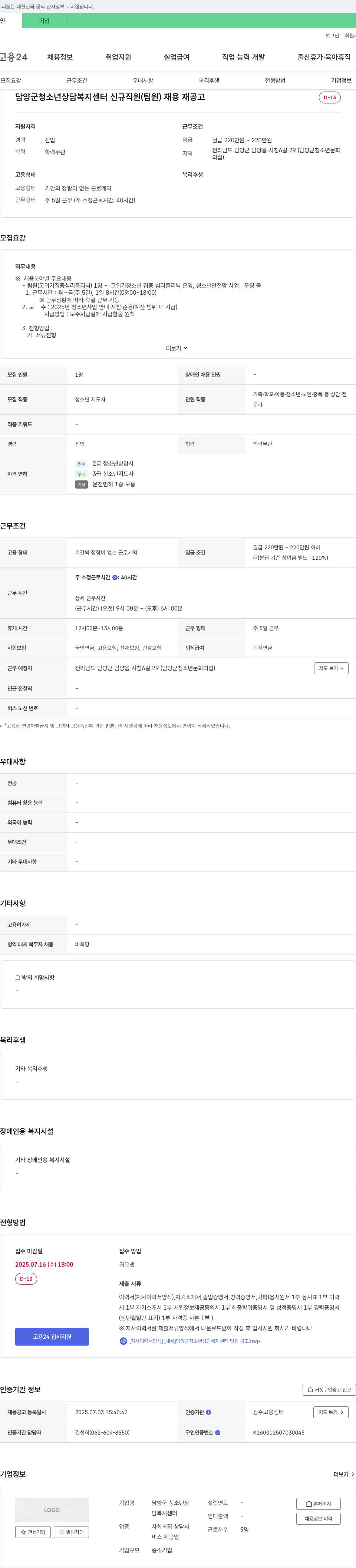
Task: Open the 채용정보 menu
Action: tap(60, 57)
